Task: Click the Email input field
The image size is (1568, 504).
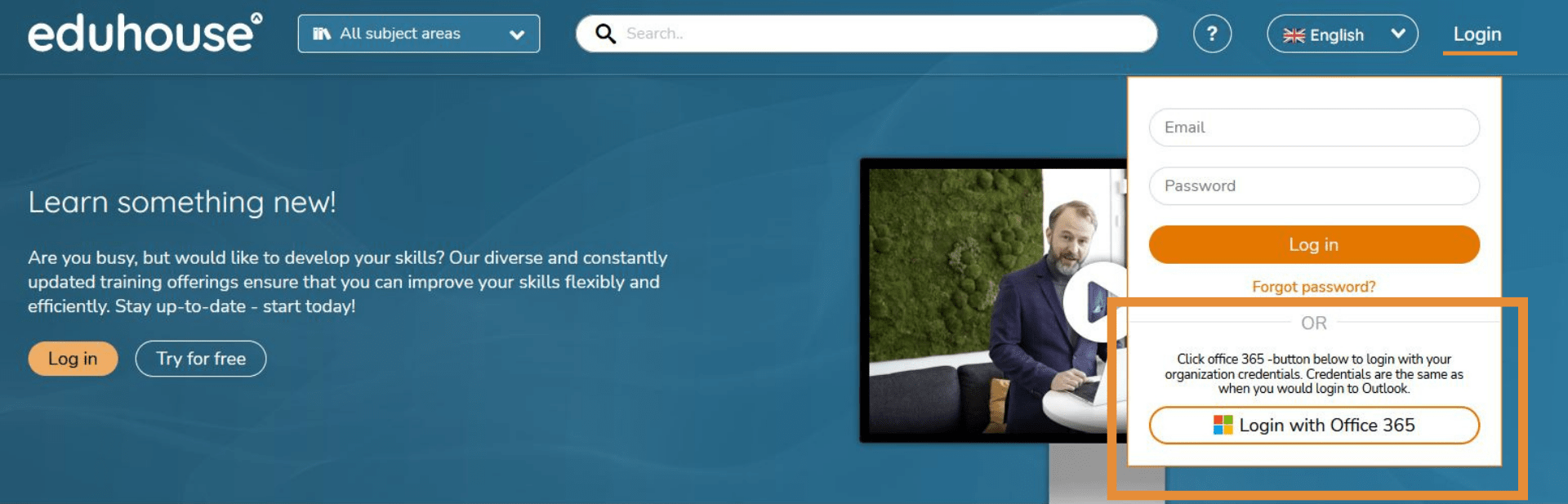Action: (x=1314, y=127)
